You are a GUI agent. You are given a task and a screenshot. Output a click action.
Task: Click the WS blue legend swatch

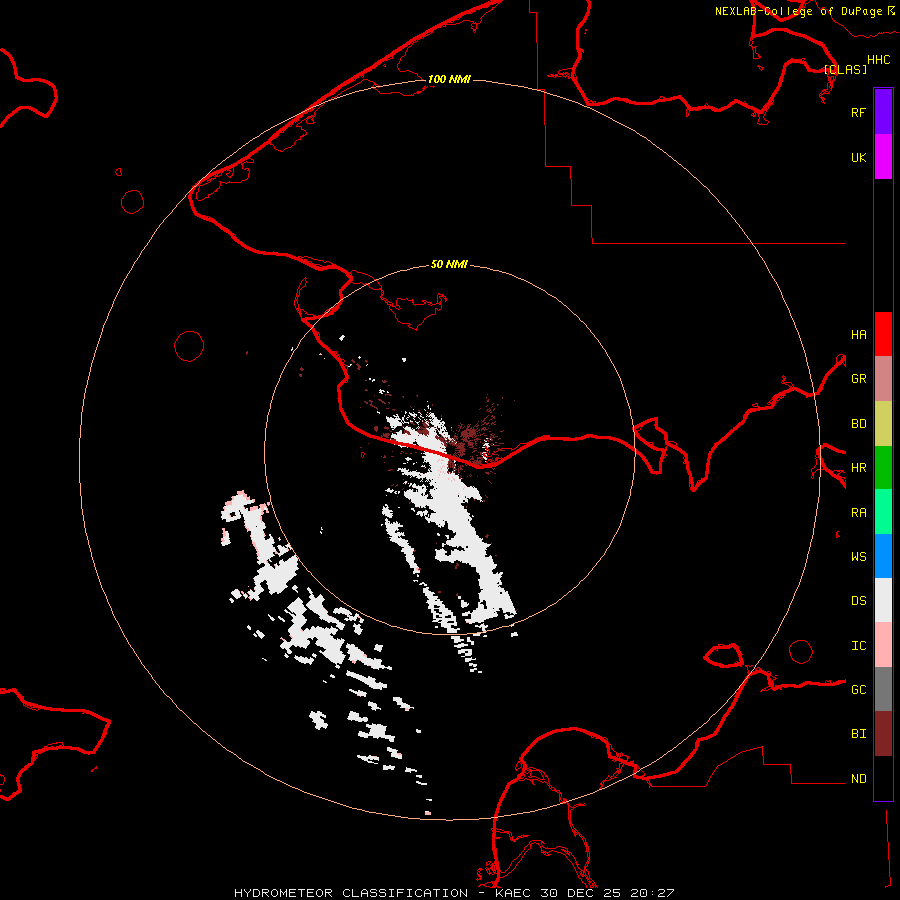883,556
